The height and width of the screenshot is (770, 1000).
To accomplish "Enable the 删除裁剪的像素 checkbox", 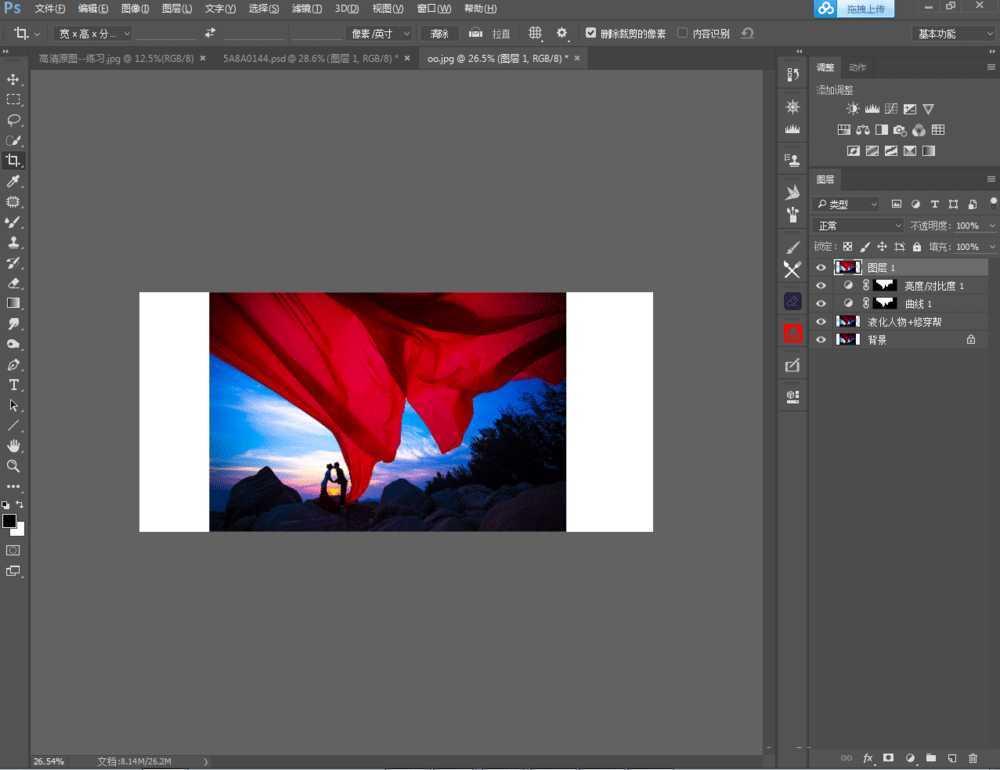I will [x=593, y=33].
